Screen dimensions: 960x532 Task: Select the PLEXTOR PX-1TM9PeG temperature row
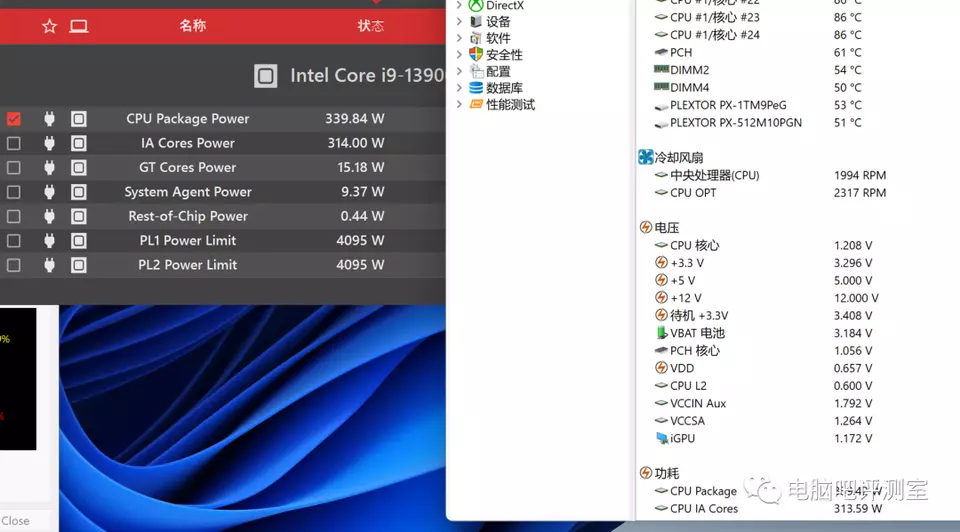tap(758, 105)
